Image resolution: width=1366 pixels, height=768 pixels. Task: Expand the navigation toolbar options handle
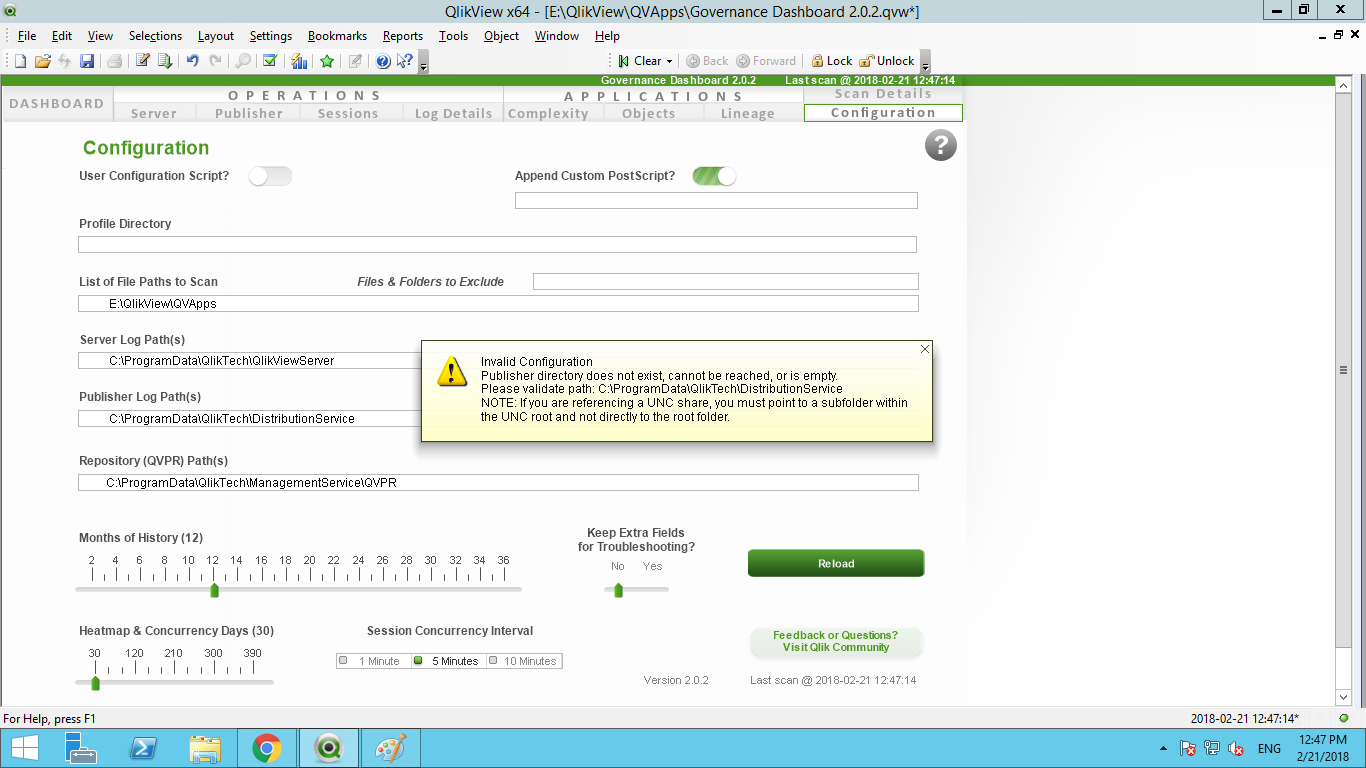[925, 62]
